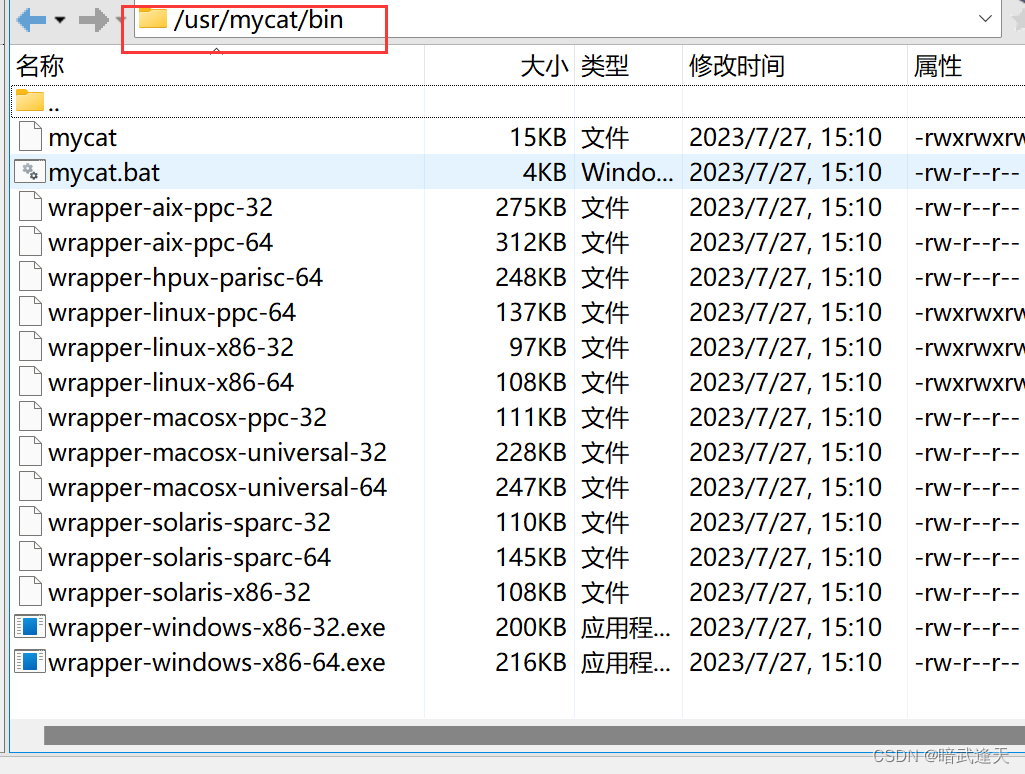This screenshot has height=774, width=1025.
Task: Select the wrapper-windows-x86-32.exe application icon
Action: [x=30, y=626]
